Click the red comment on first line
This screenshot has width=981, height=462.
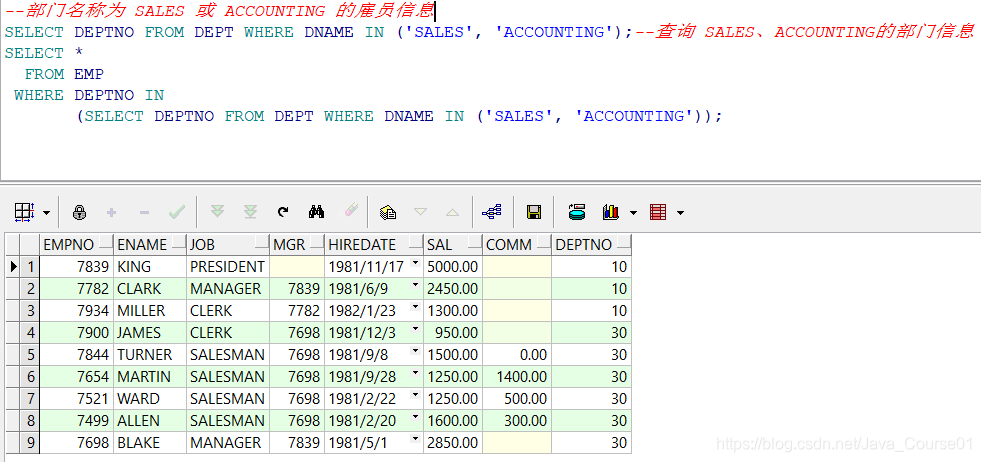[219, 11]
